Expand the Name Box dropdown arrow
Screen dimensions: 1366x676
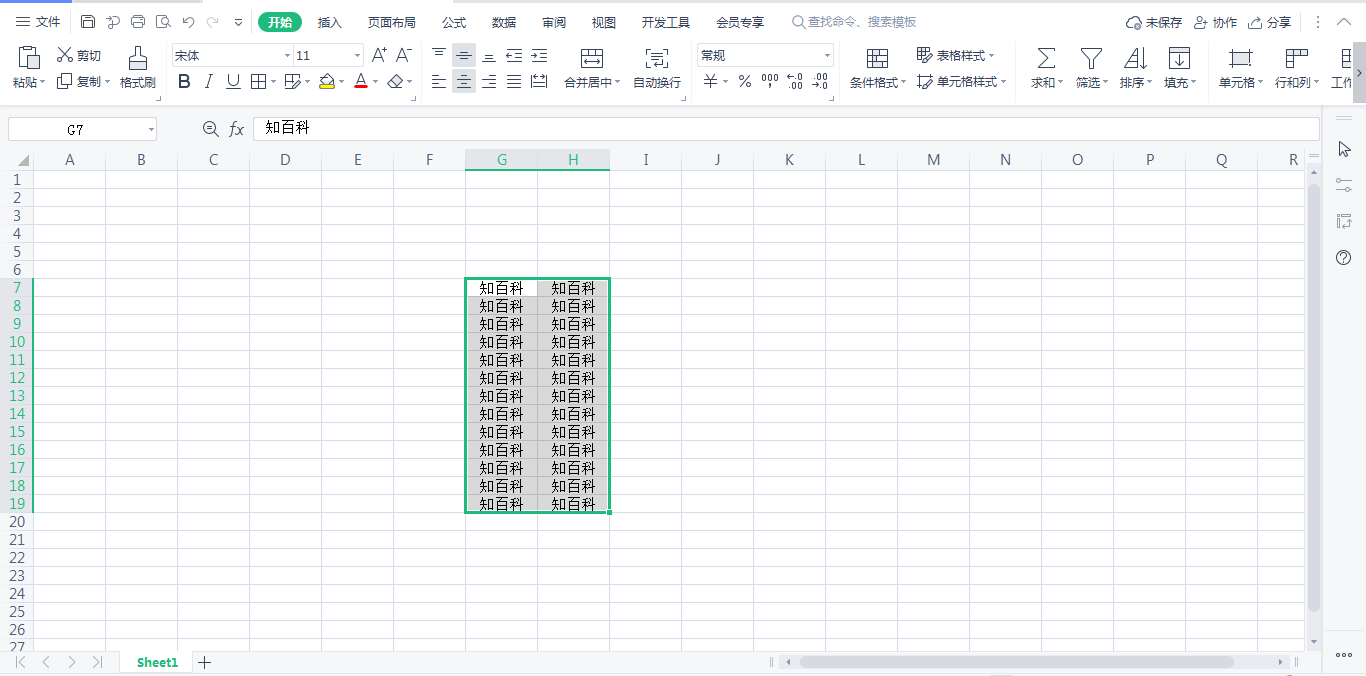coord(151,129)
